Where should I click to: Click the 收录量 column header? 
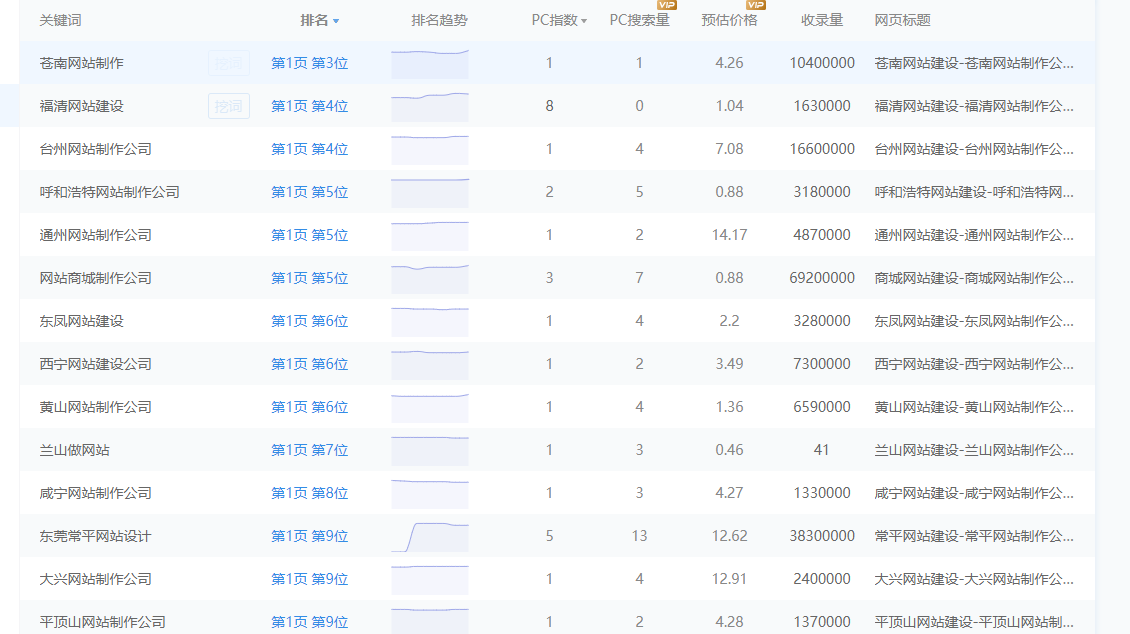822,20
